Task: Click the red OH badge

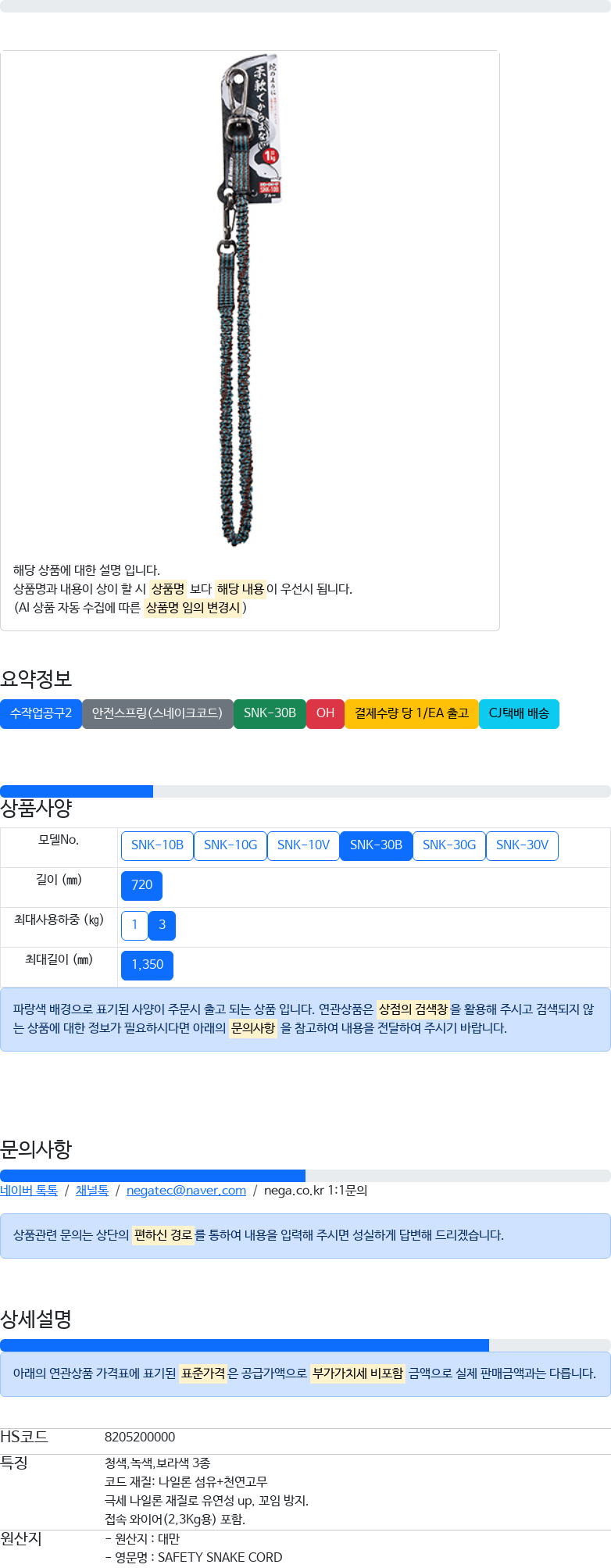Action: 325,713
